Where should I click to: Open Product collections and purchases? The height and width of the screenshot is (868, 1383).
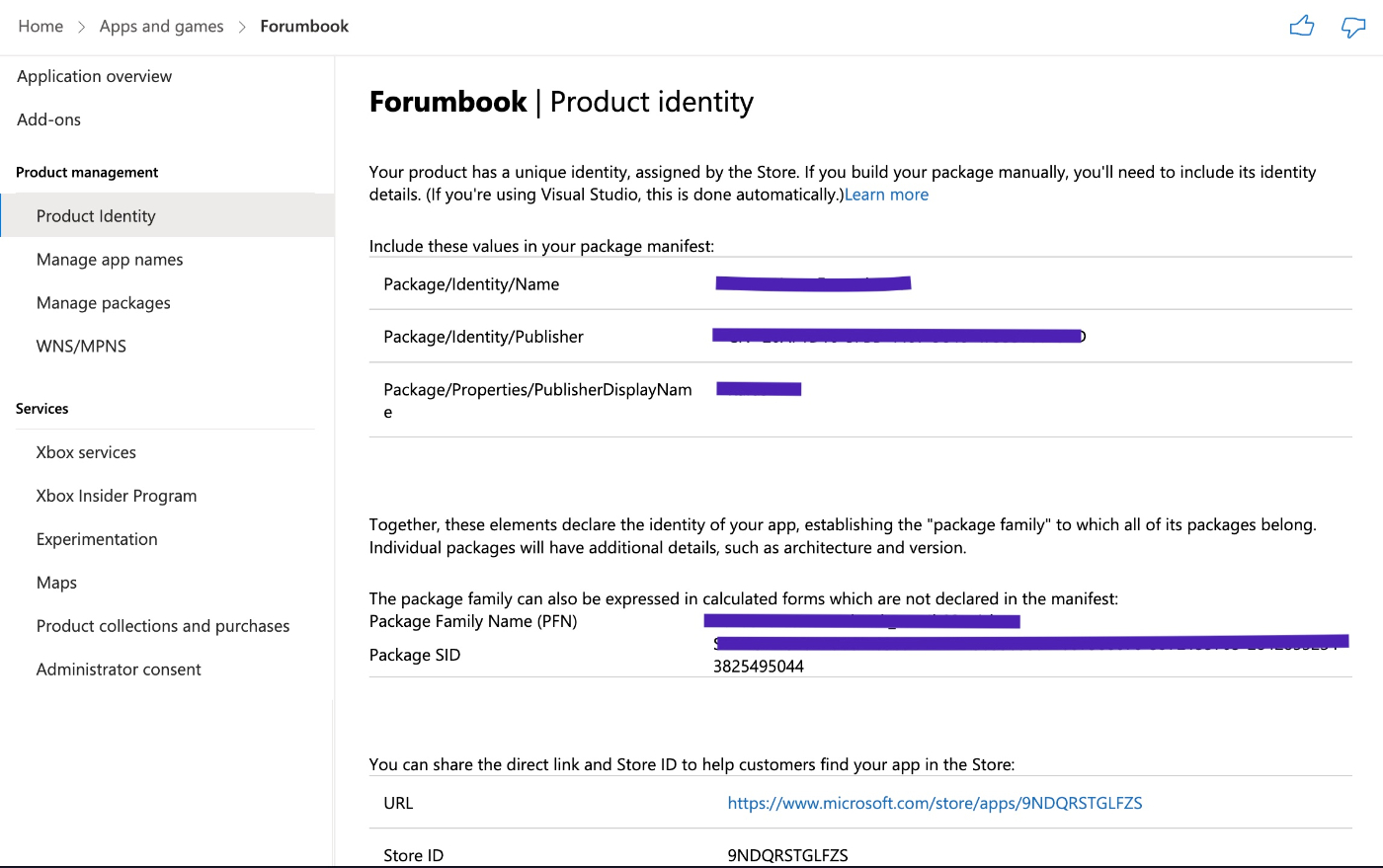163,626
